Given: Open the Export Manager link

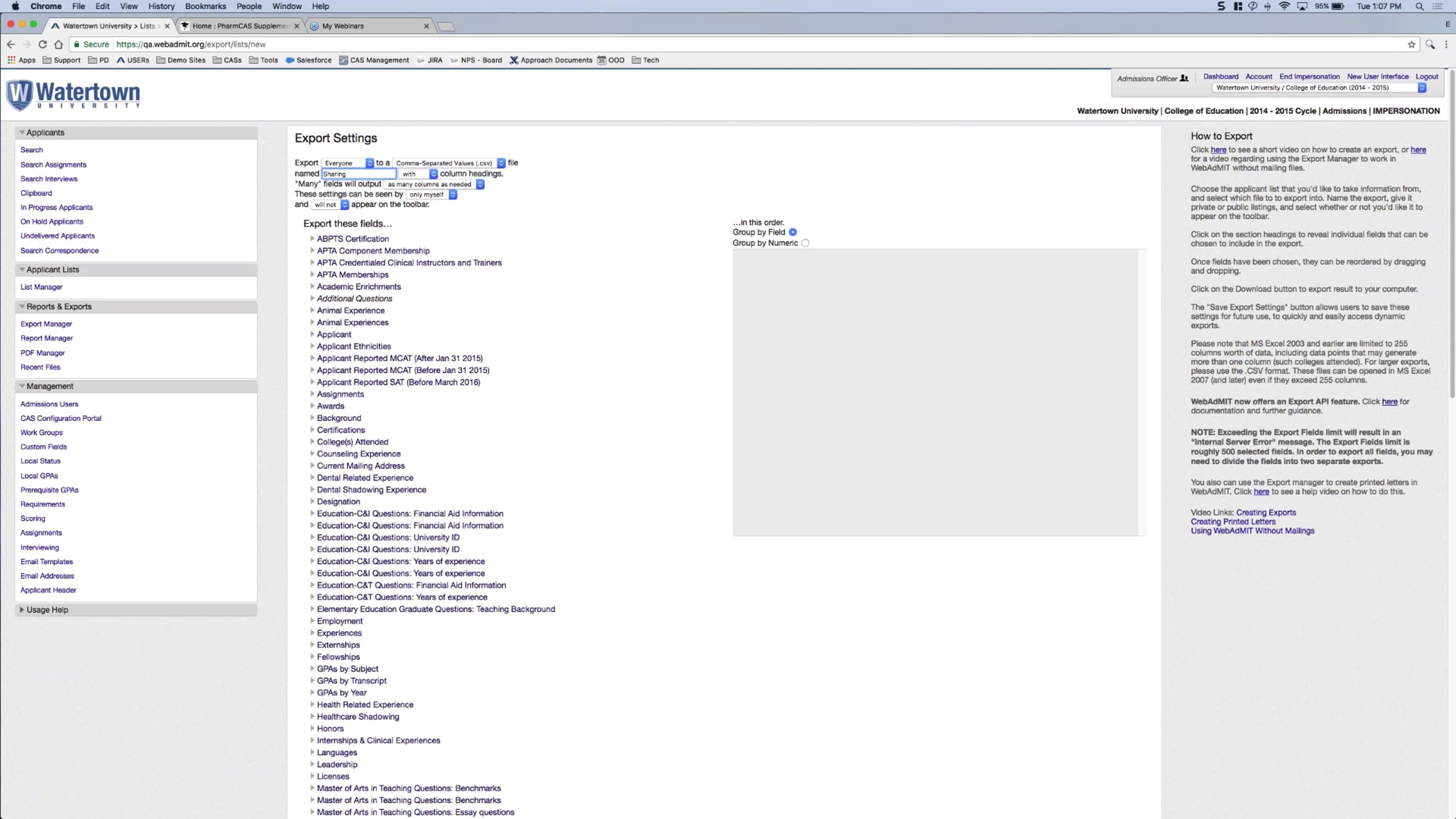Looking at the screenshot, I should tap(46, 324).
